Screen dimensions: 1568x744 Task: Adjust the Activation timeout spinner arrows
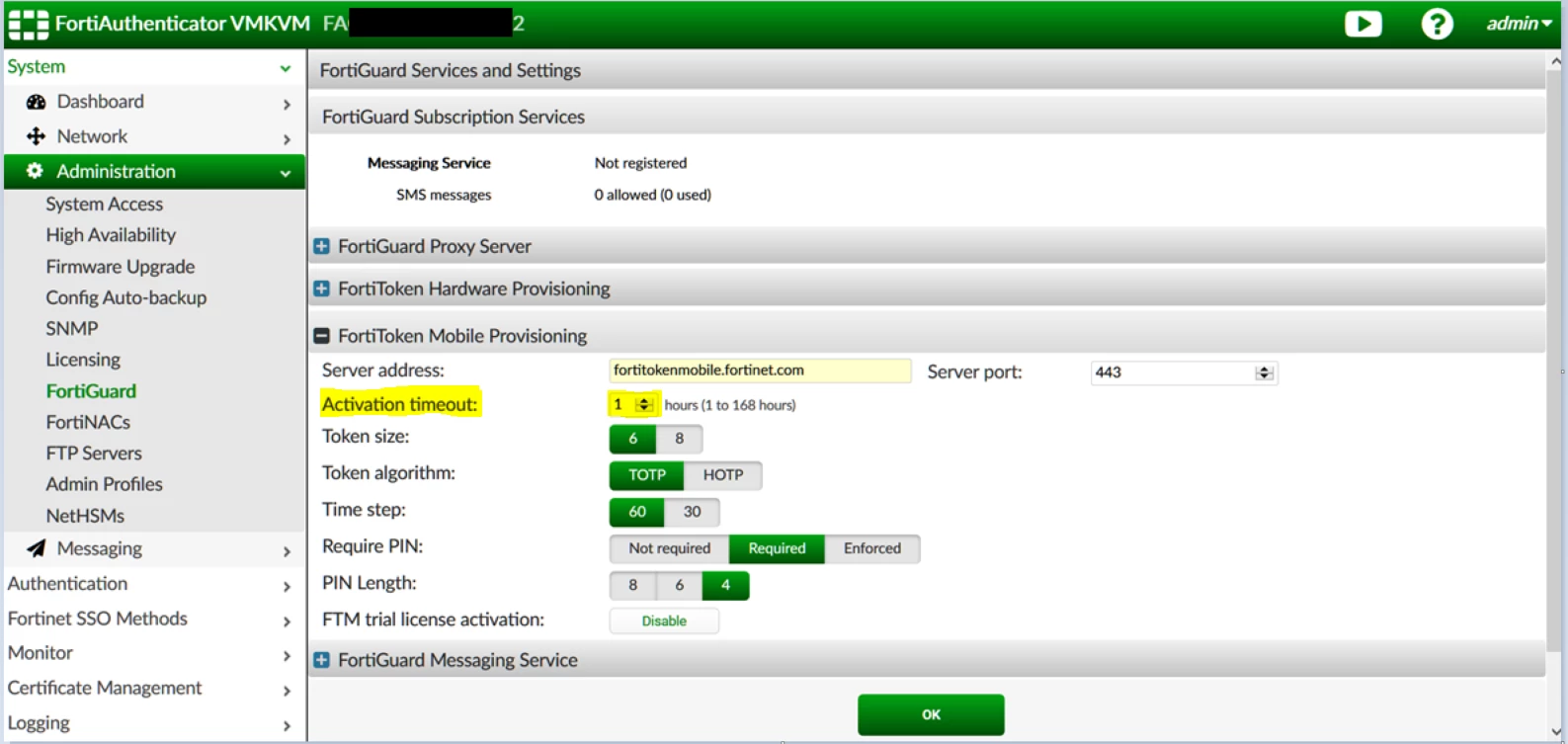tap(644, 404)
